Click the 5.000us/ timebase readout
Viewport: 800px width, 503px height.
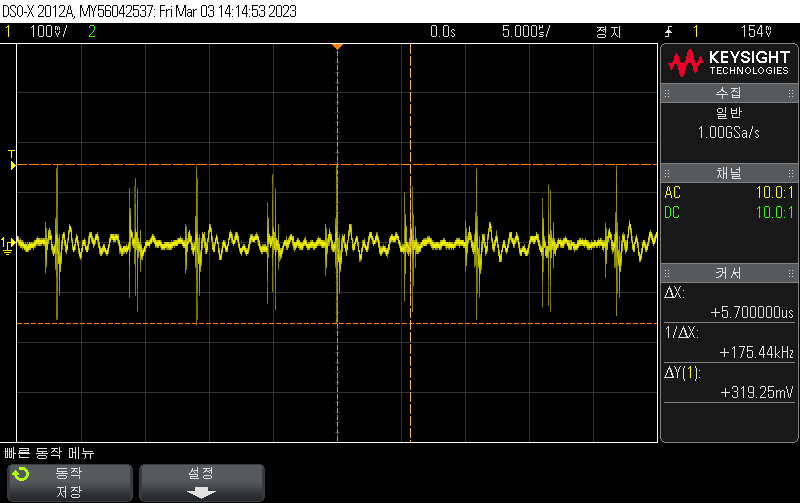[526, 32]
